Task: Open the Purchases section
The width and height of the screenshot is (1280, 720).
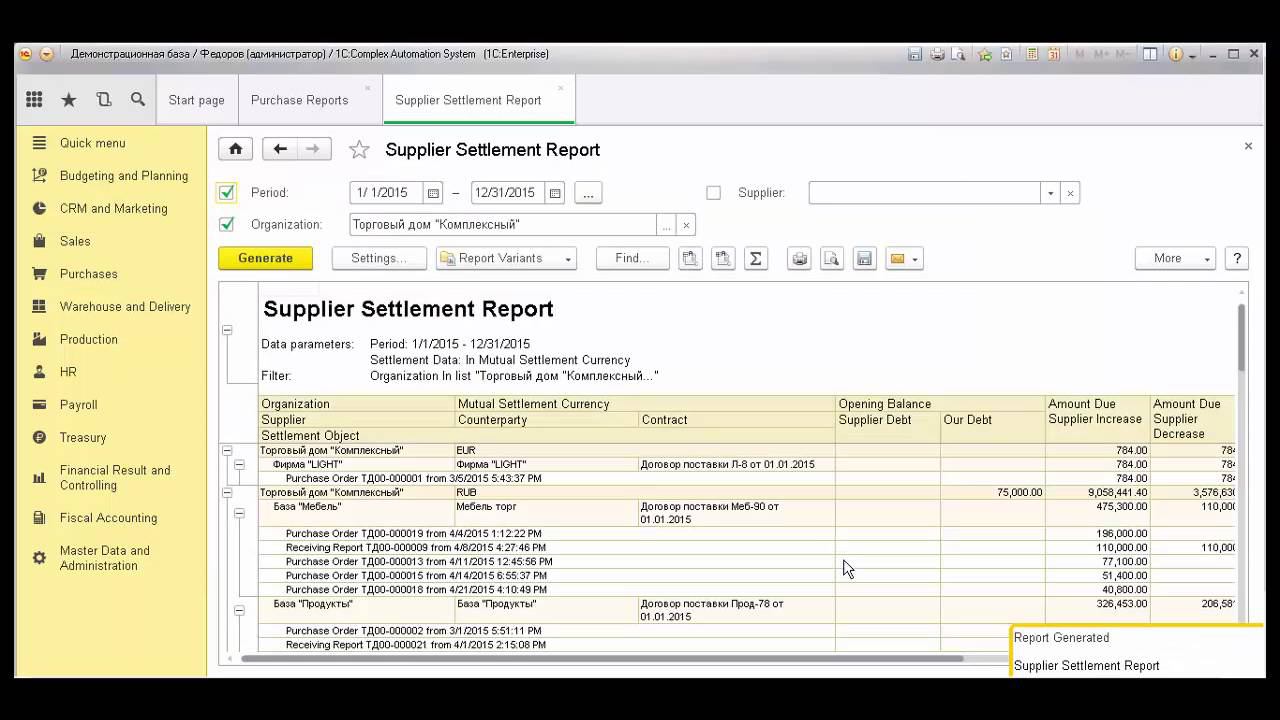Action: [89, 274]
